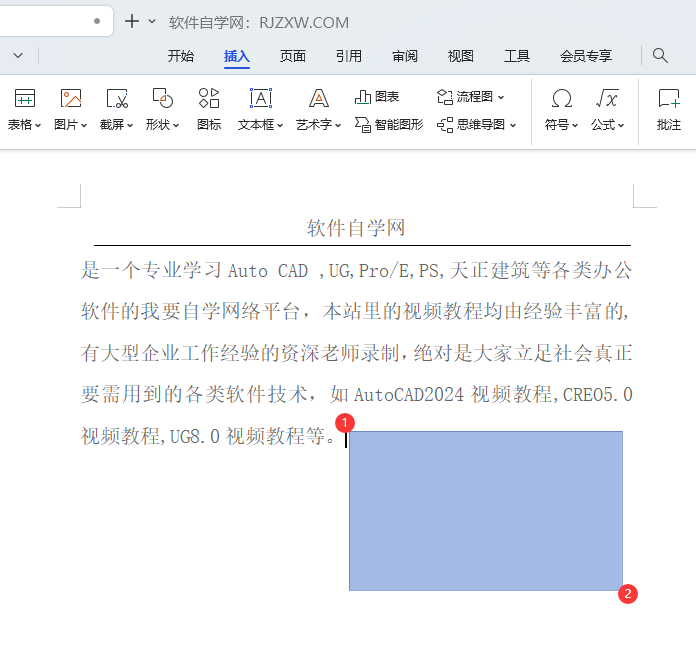This screenshot has height=663, width=696.
Task: Open the Review (审阅) tab
Action: (x=405, y=56)
